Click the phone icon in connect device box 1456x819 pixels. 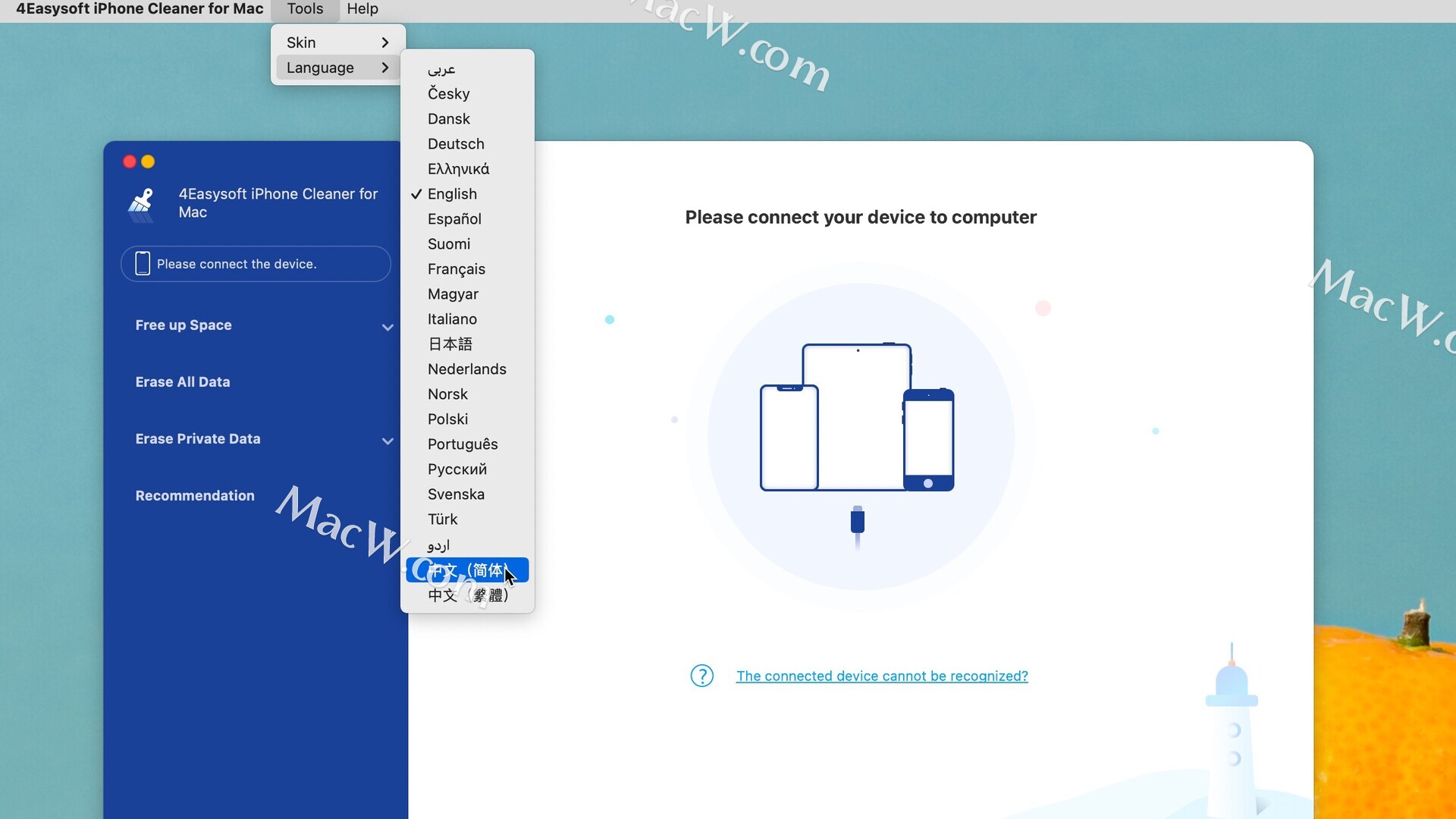(x=143, y=263)
